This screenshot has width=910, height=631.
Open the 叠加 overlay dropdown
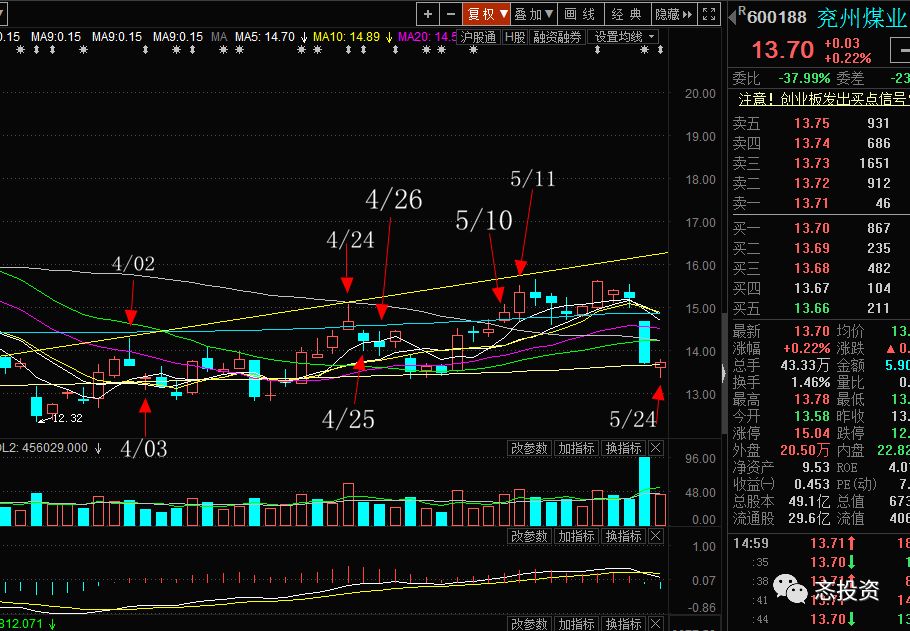point(534,15)
